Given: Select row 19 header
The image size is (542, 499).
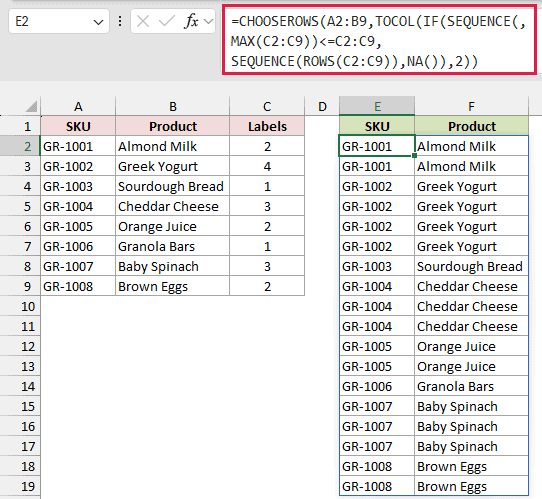Looking at the screenshot, I should click(20, 486).
